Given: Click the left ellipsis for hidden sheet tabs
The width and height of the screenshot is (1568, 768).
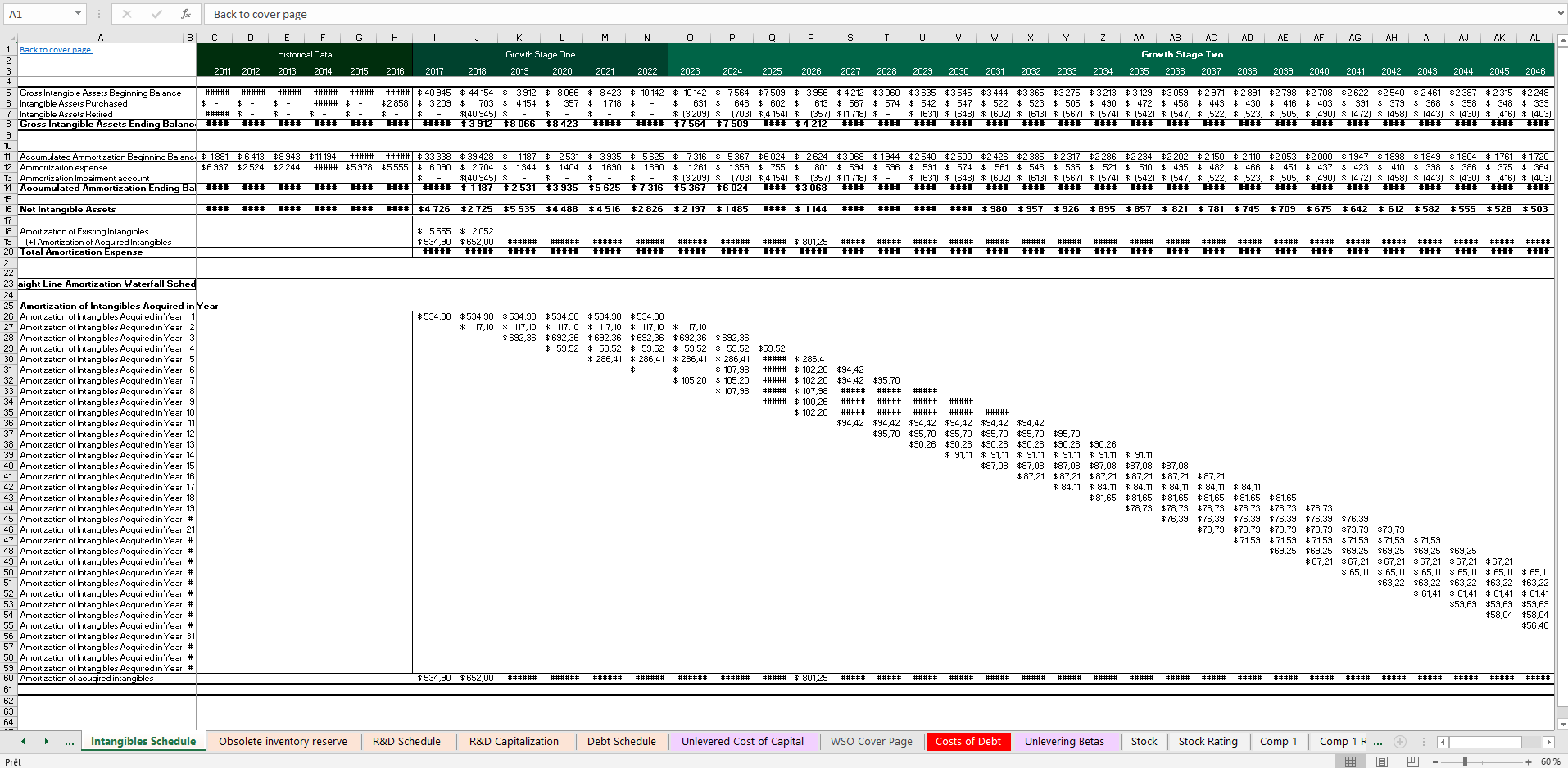Looking at the screenshot, I should point(70,742).
